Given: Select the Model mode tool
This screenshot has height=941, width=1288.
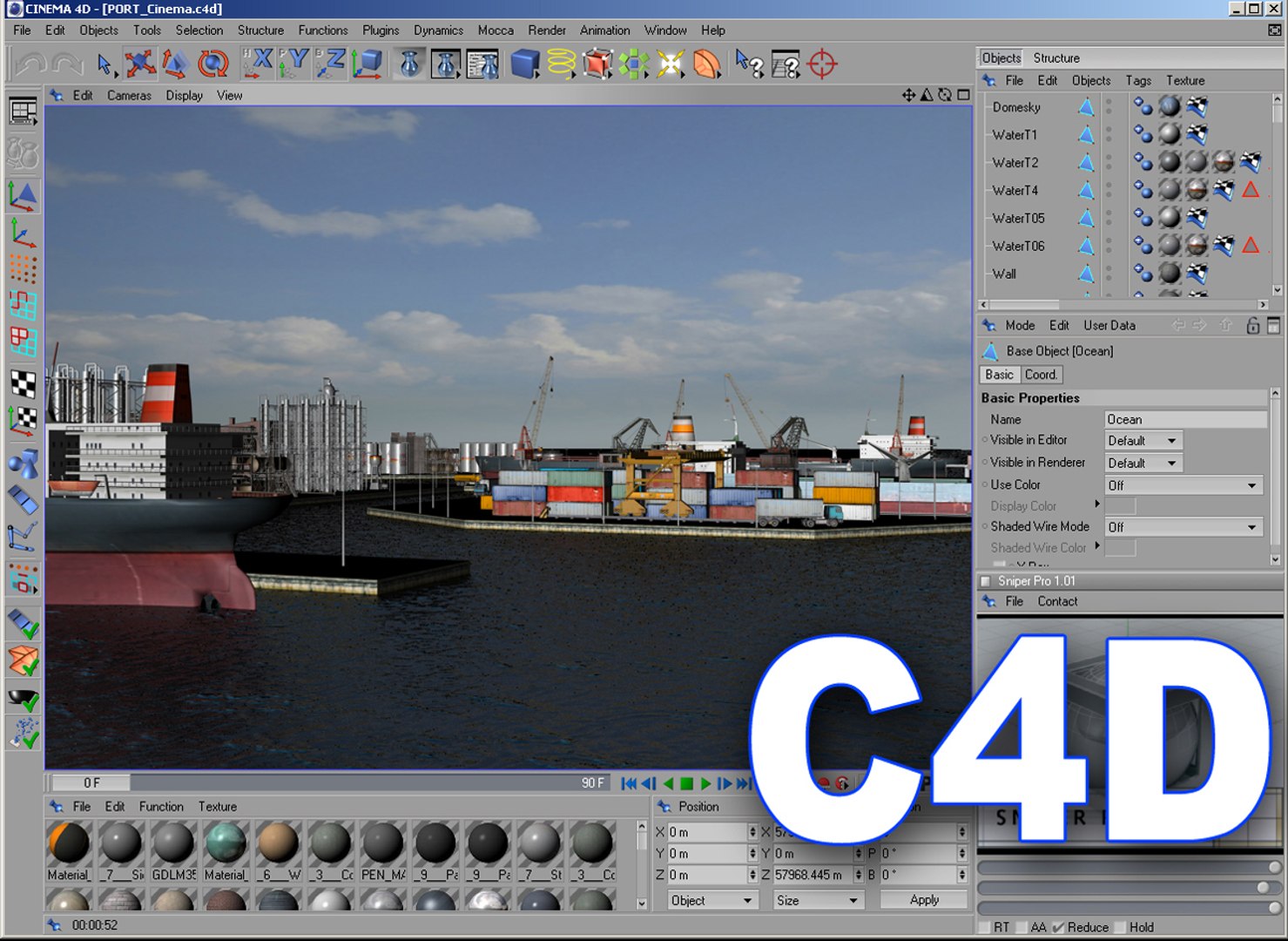Looking at the screenshot, I should 23,196.
